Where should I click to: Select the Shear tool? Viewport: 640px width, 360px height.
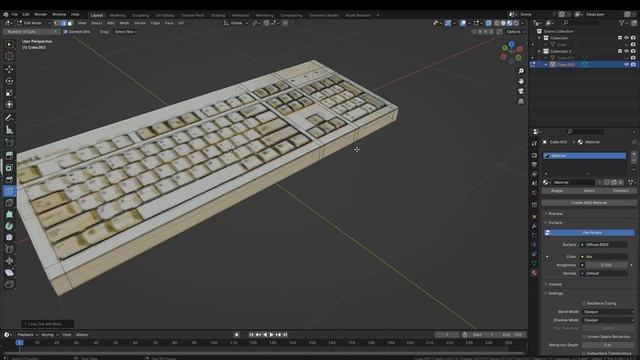click(9, 273)
